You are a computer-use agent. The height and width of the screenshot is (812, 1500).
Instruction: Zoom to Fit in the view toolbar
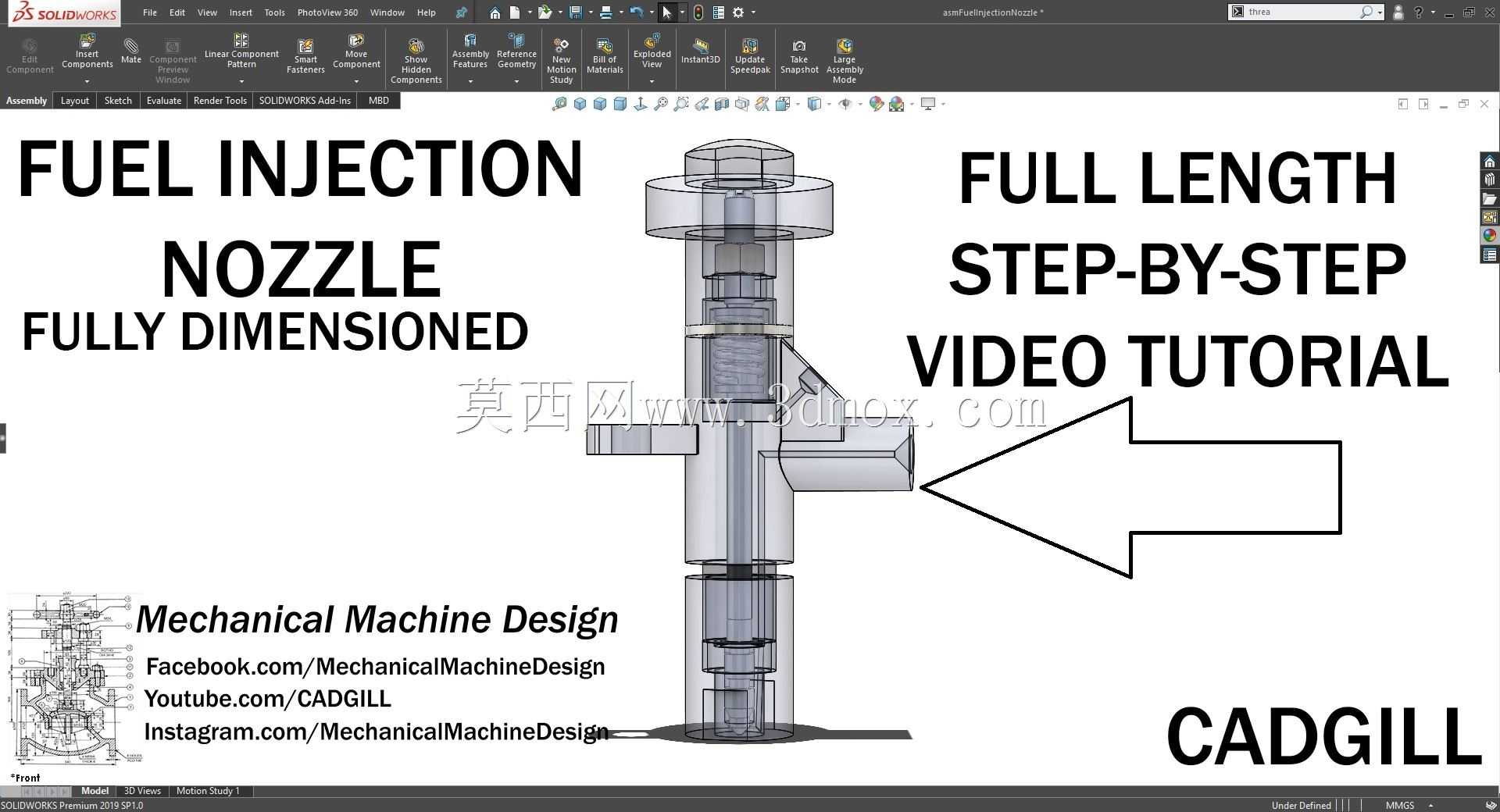point(661,104)
